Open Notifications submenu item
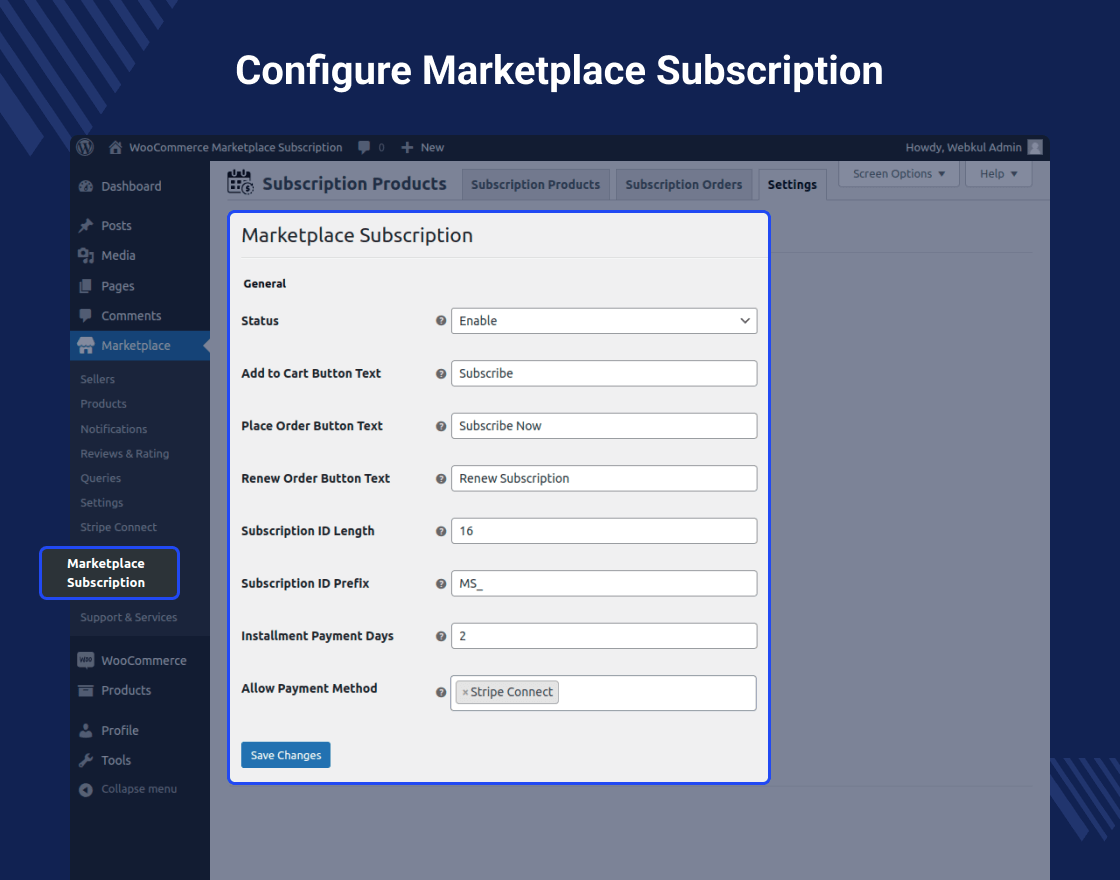The width and height of the screenshot is (1120, 880). pos(114,429)
